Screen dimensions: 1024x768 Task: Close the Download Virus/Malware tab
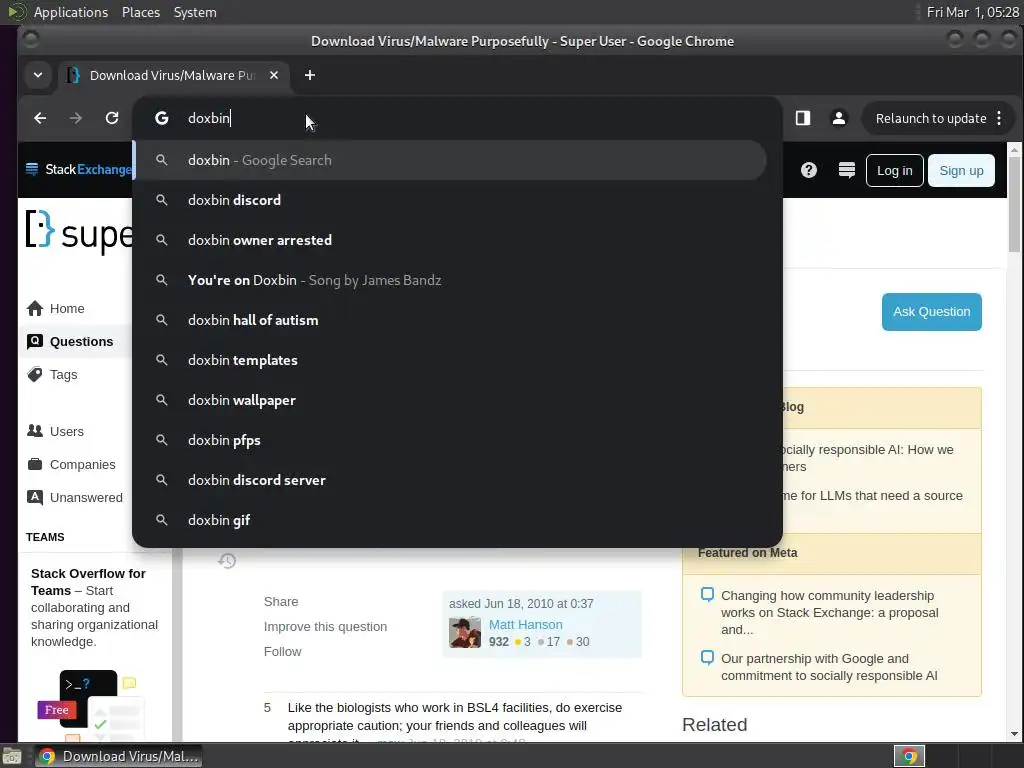274,75
